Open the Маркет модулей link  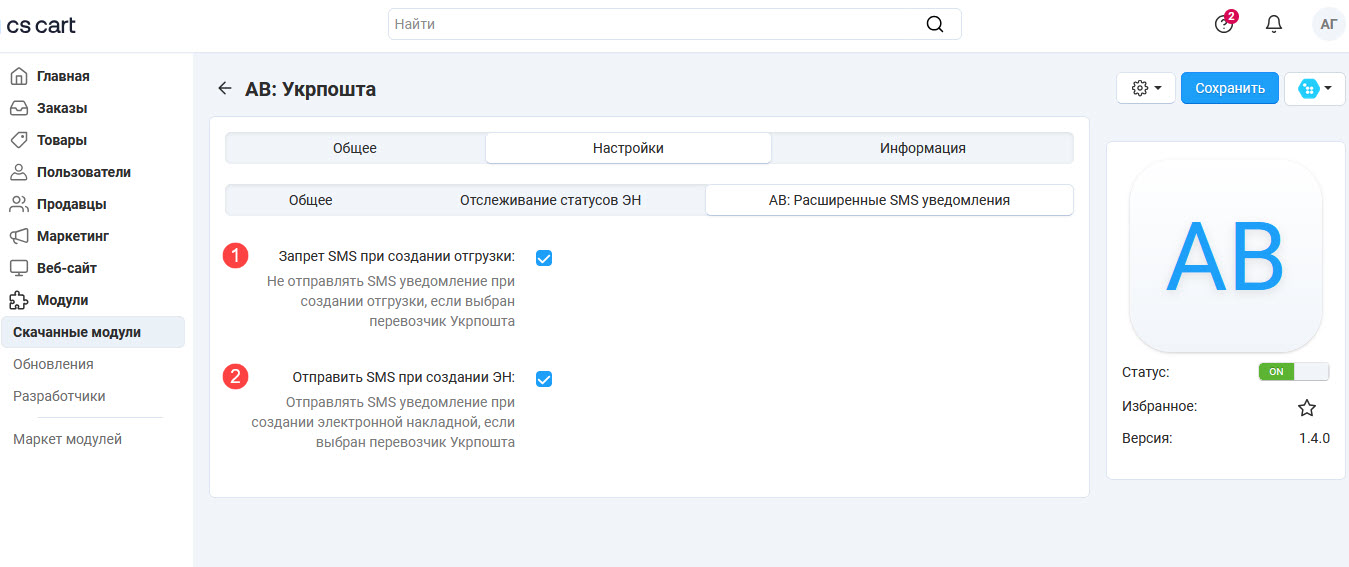tap(67, 439)
